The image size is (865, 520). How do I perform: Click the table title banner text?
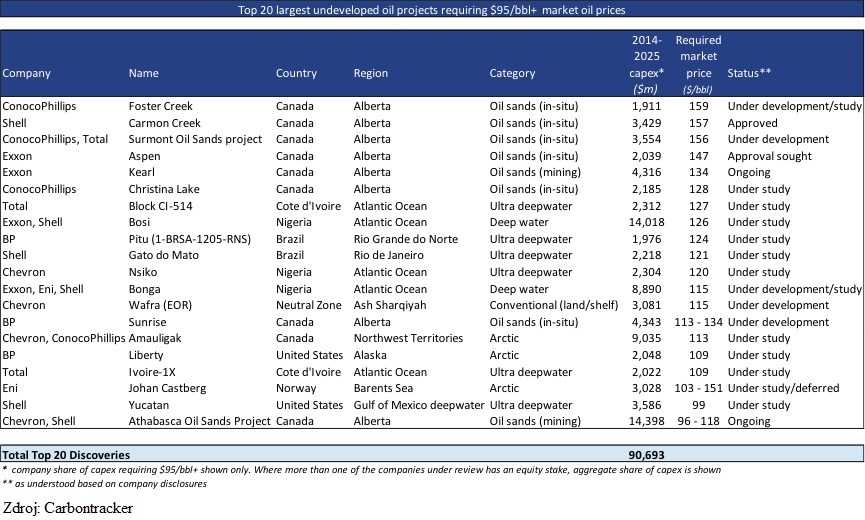[x=432, y=10]
